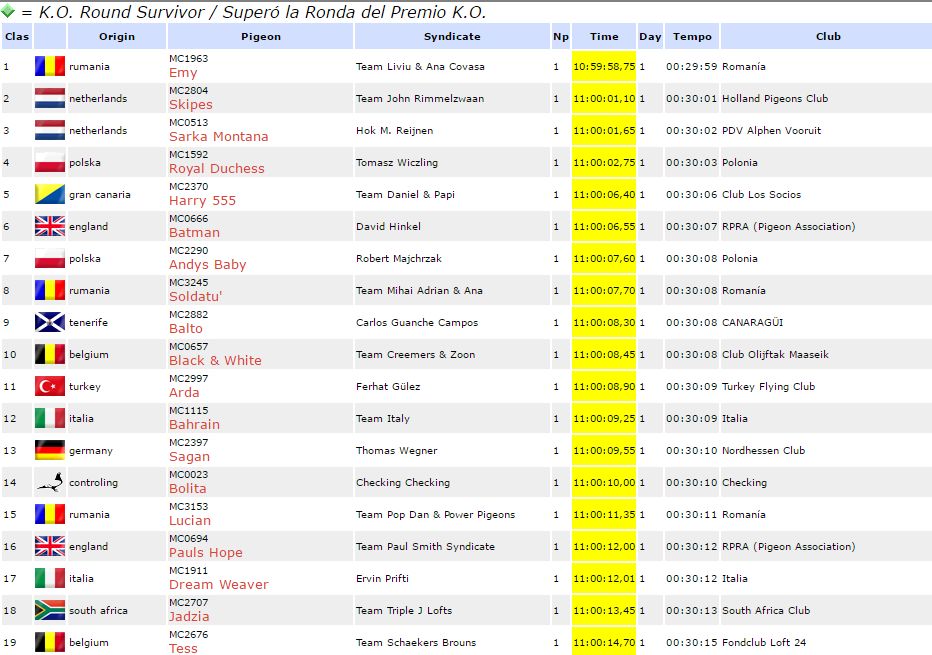The width and height of the screenshot is (932, 655).
Task: Click the Turkey flag beside Arda
Action: click(x=50, y=386)
